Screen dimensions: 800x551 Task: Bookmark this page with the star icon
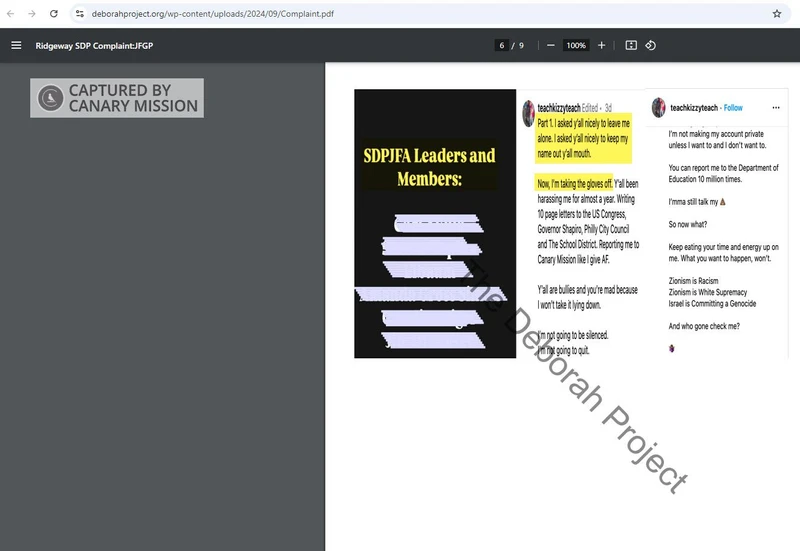click(777, 14)
